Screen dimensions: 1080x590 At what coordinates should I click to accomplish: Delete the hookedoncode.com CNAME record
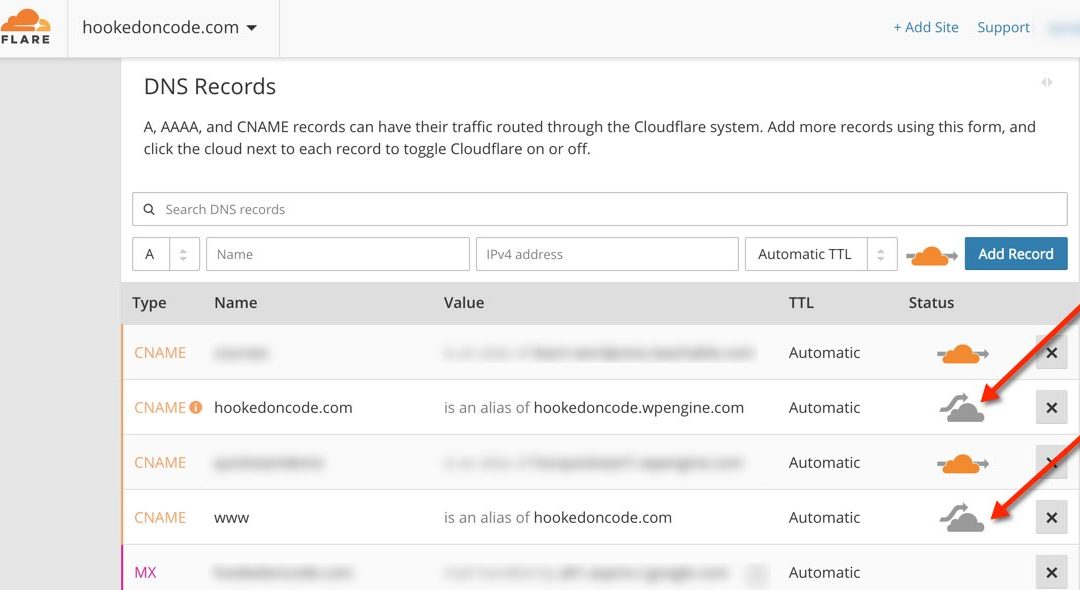click(1052, 408)
